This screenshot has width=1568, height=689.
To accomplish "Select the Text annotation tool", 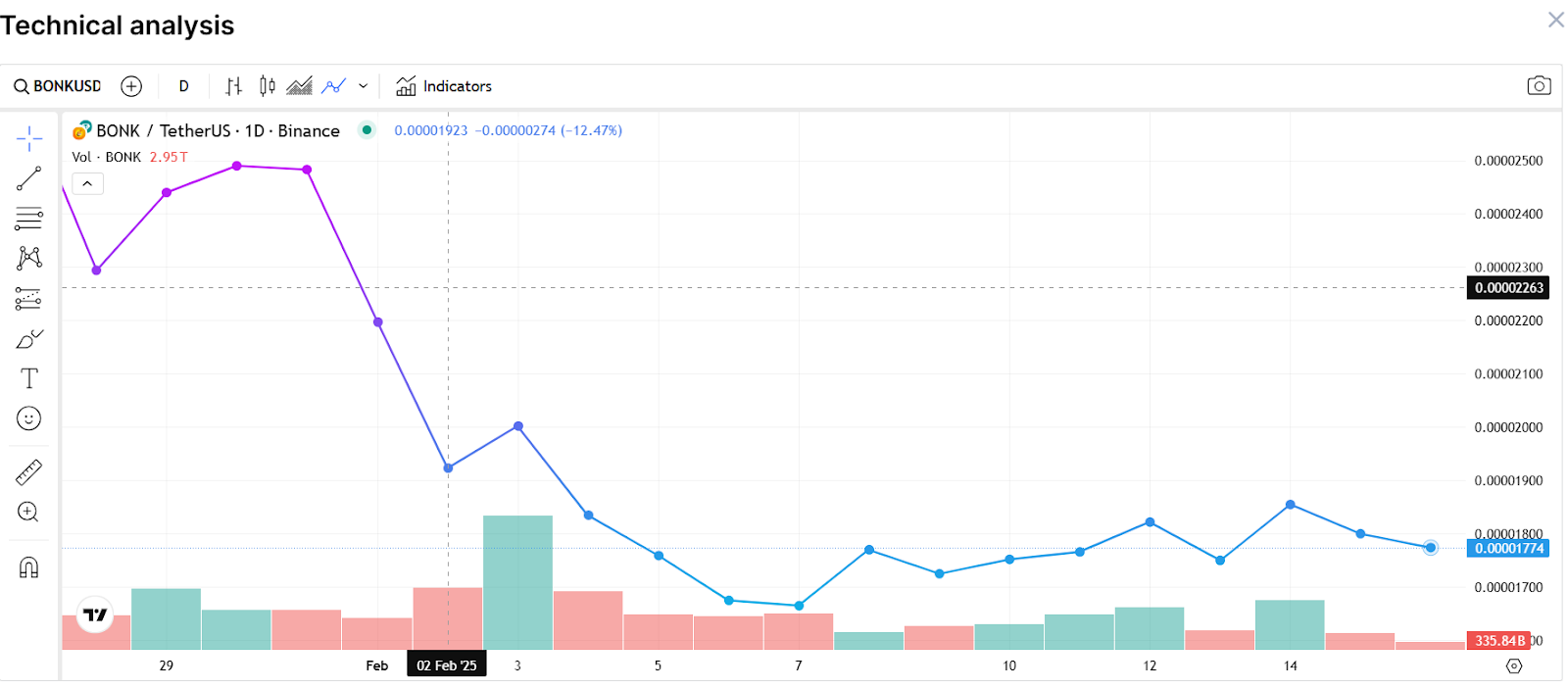I will point(29,378).
